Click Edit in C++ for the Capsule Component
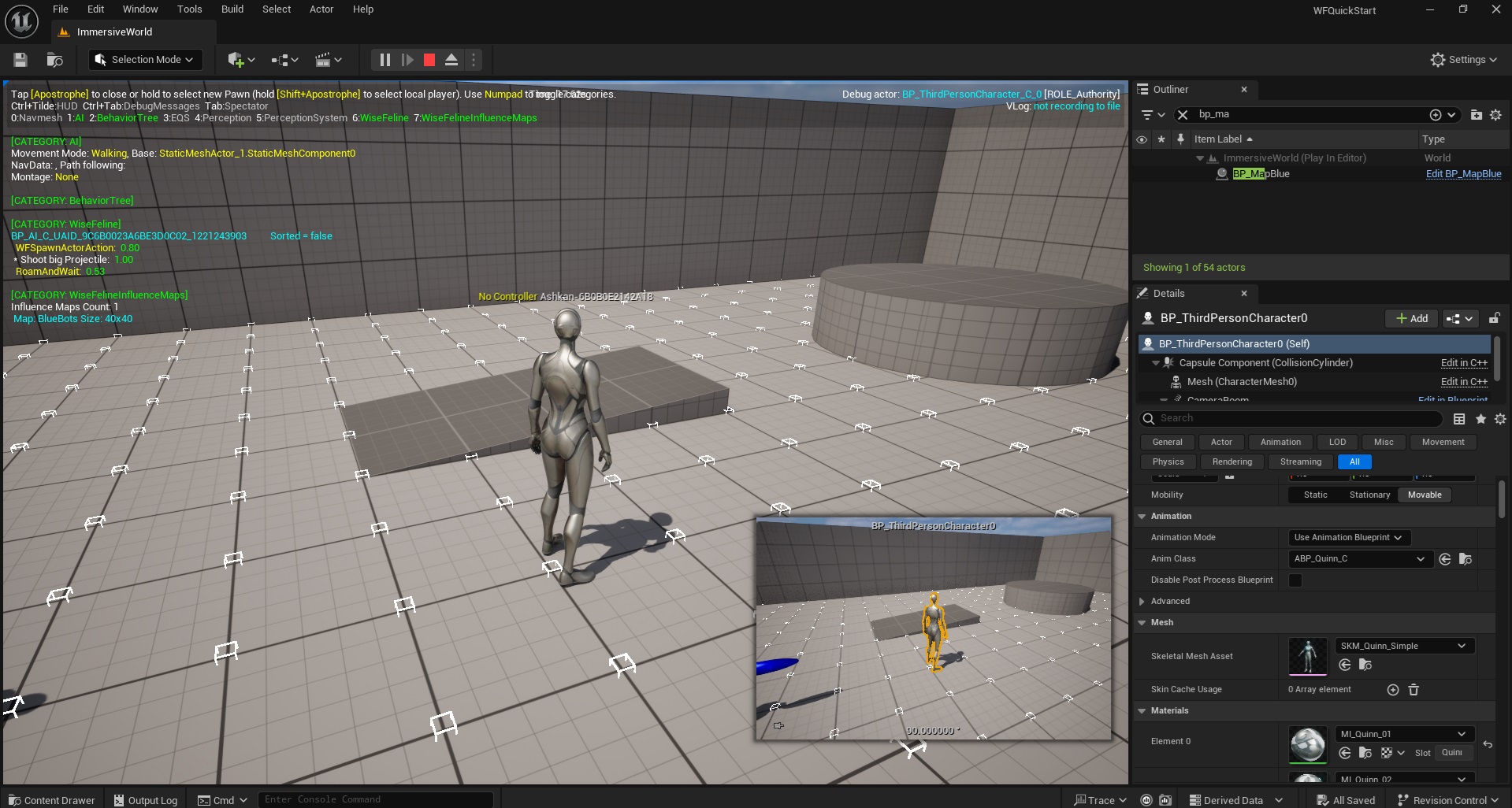1512x808 pixels. coord(1464,363)
